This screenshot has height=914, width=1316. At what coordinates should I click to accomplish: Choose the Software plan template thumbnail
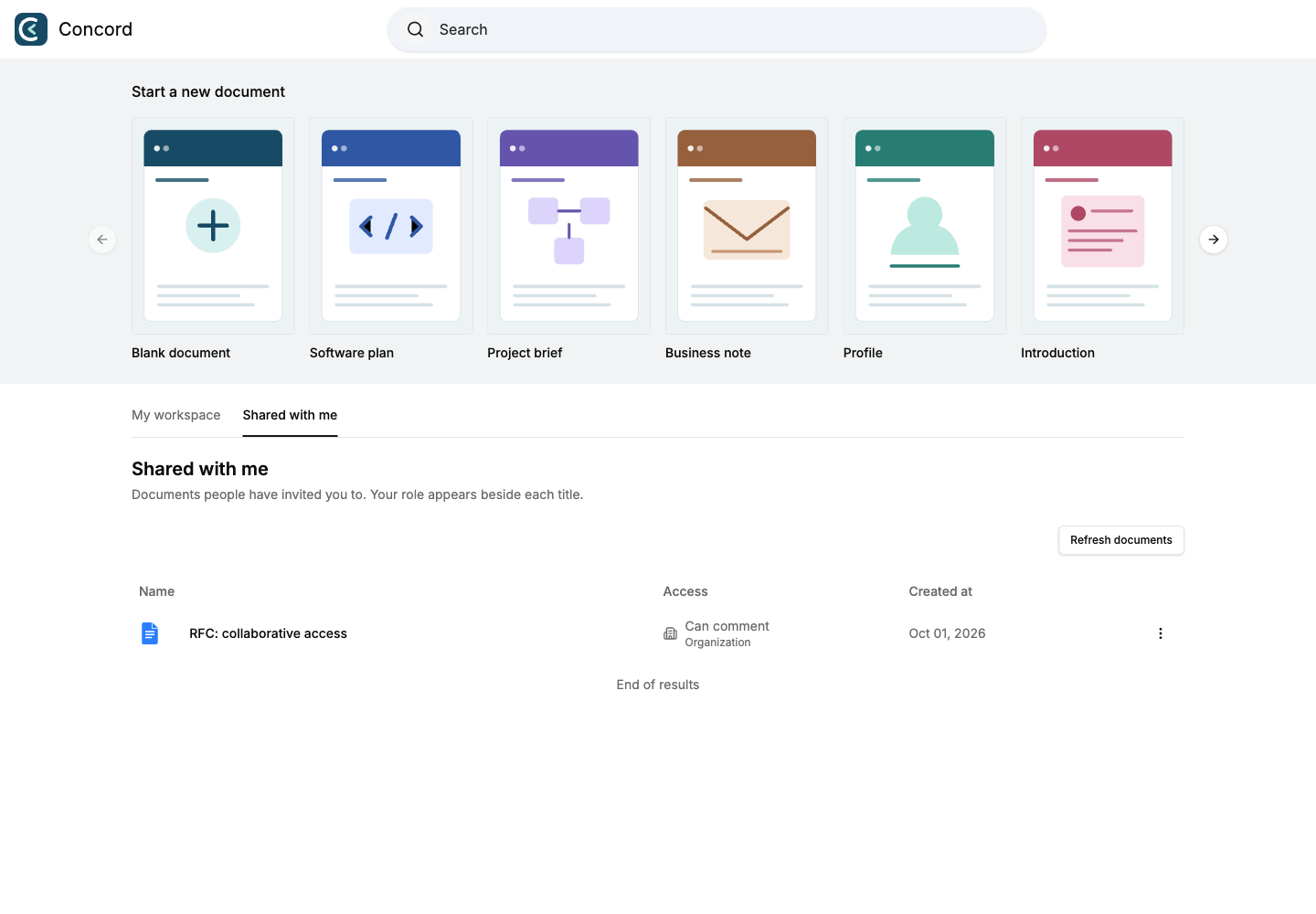(391, 226)
